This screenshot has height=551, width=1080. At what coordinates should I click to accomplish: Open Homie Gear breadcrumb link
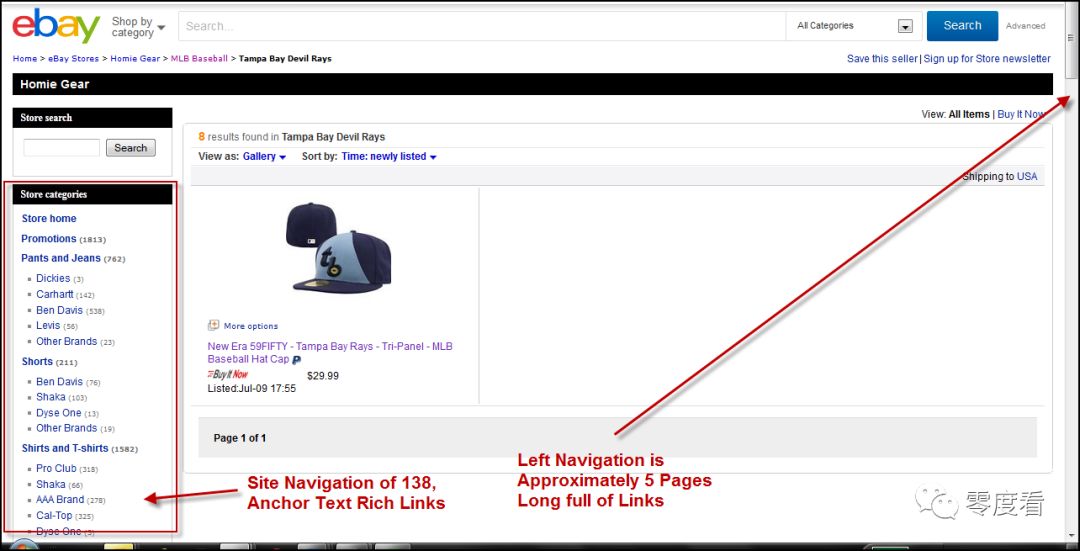coord(135,59)
